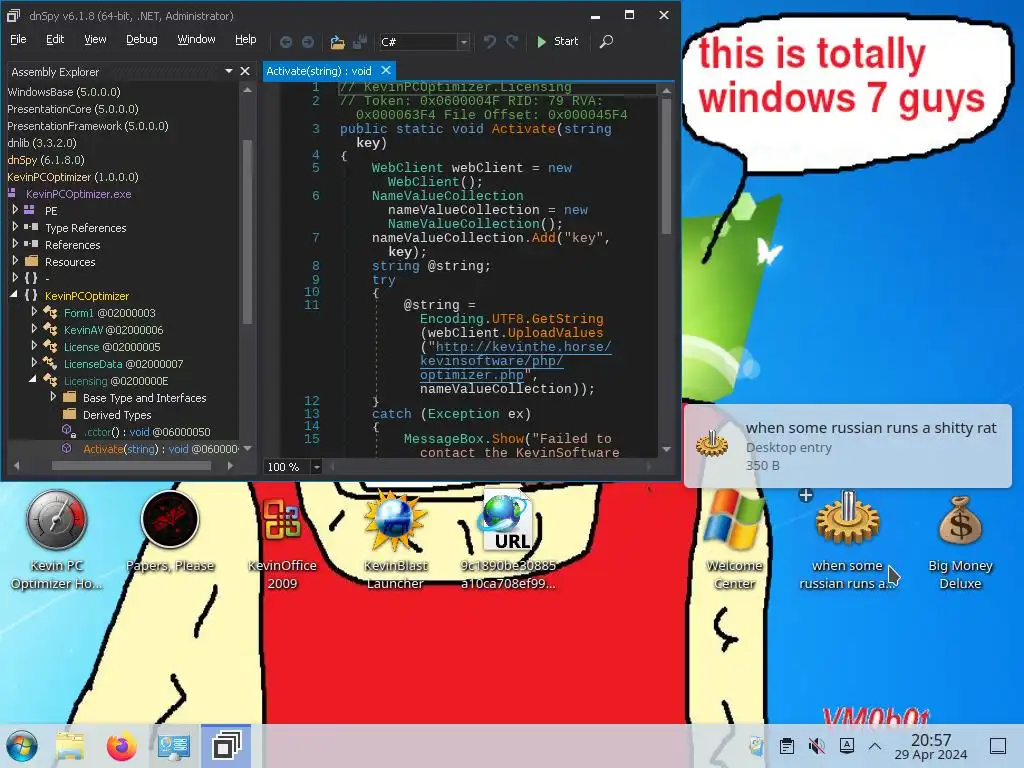The width and height of the screenshot is (1024, 768).
Task: Click the KevinOffice 2009 desktop icon
Action: coord(282,541)
